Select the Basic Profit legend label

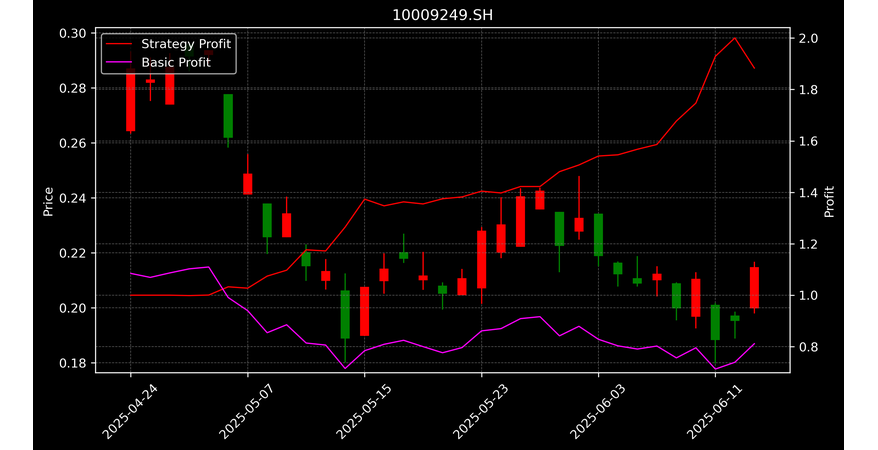[176, 62]
